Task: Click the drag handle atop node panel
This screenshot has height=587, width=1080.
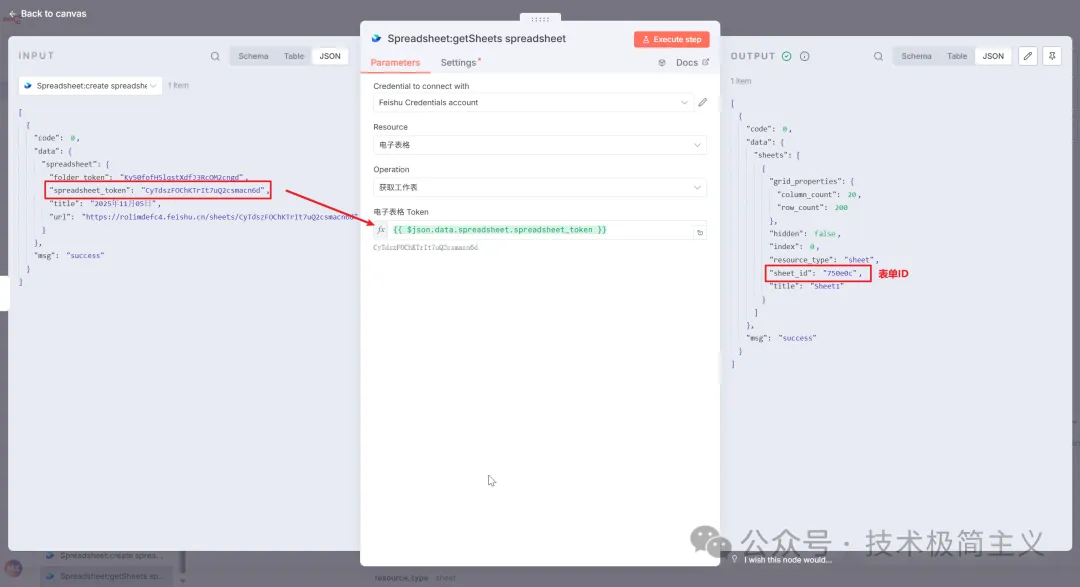Action: (x=540, y=19)
